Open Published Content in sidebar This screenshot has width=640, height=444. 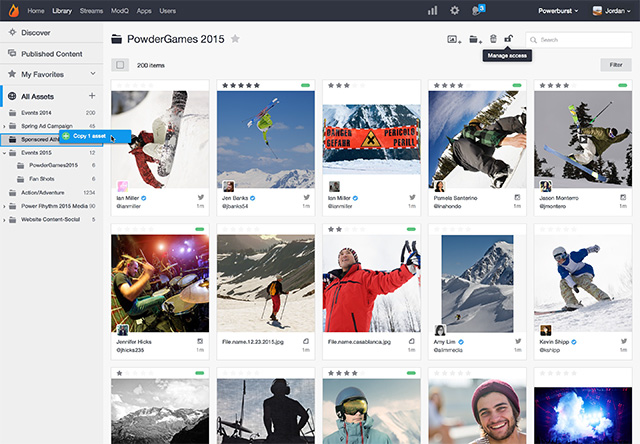tap(50, 53)
